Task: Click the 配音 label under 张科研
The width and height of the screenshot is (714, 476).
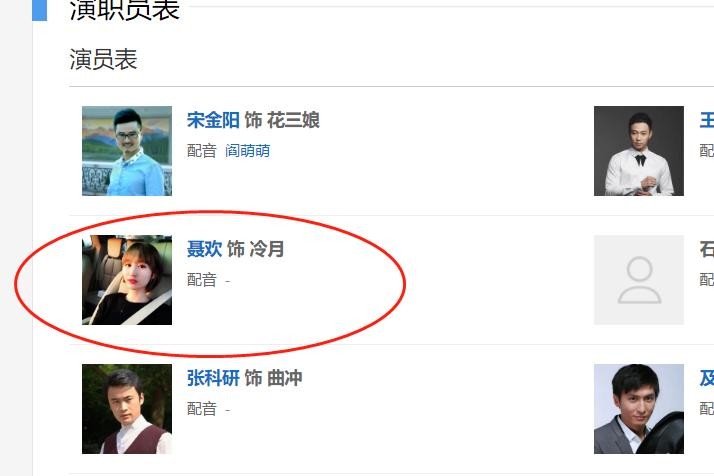Action: click(x=202, y=409)
